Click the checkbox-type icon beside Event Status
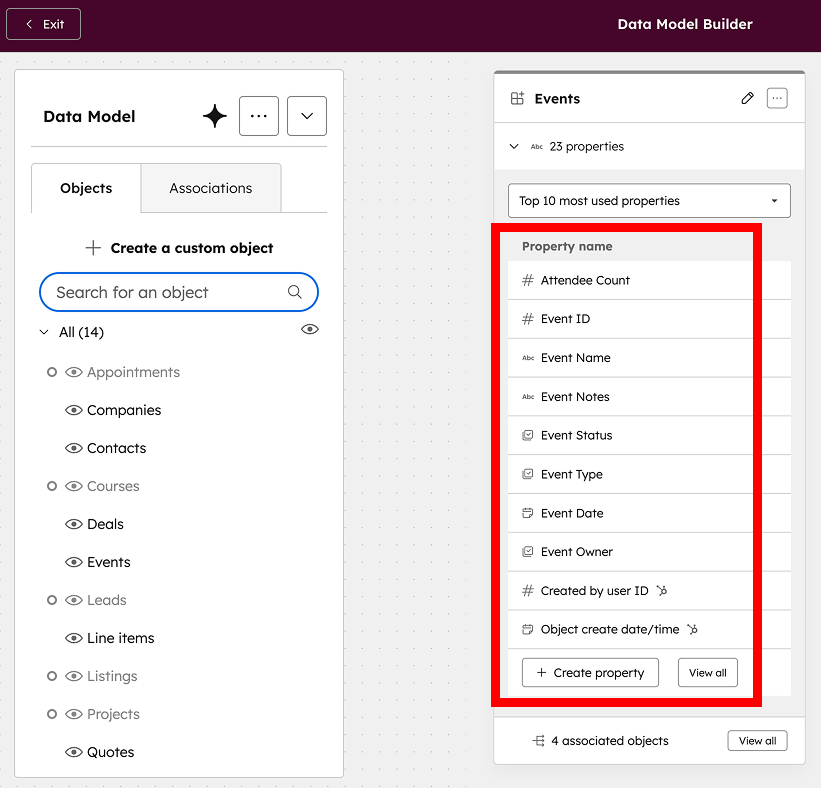The height and width of the screenshot is (788, 821). click(528, 436)
